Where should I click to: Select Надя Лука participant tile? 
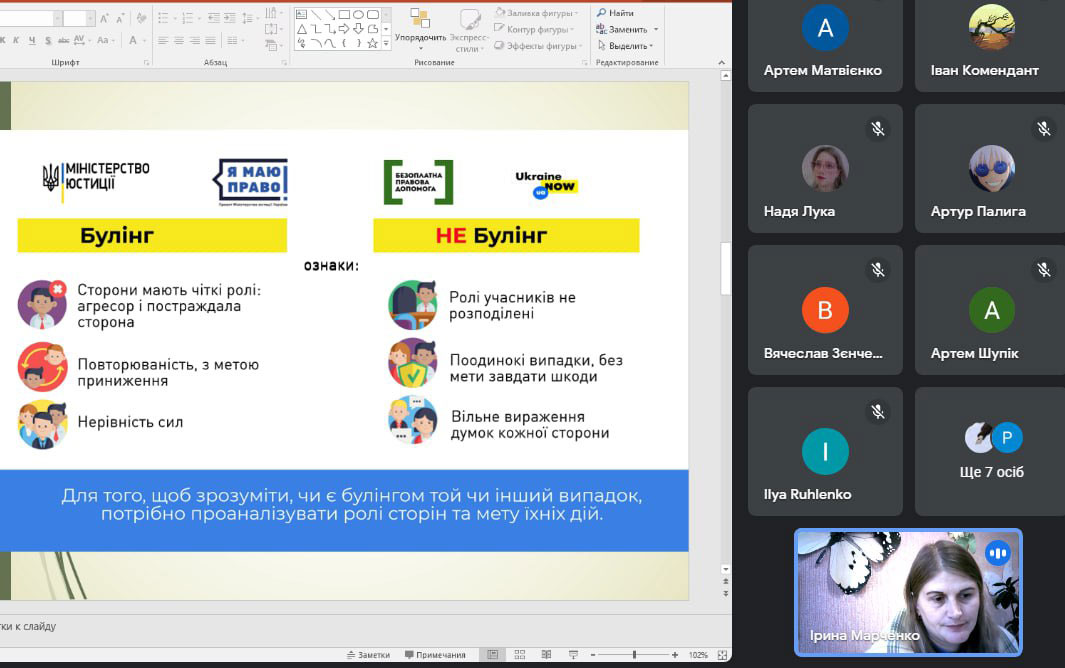coord(825,169)
